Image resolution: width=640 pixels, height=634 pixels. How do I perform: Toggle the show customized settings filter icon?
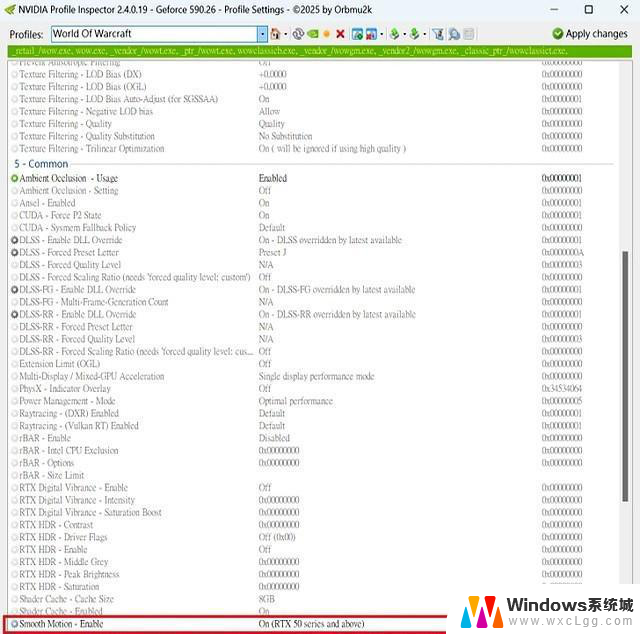click(438, 34)
